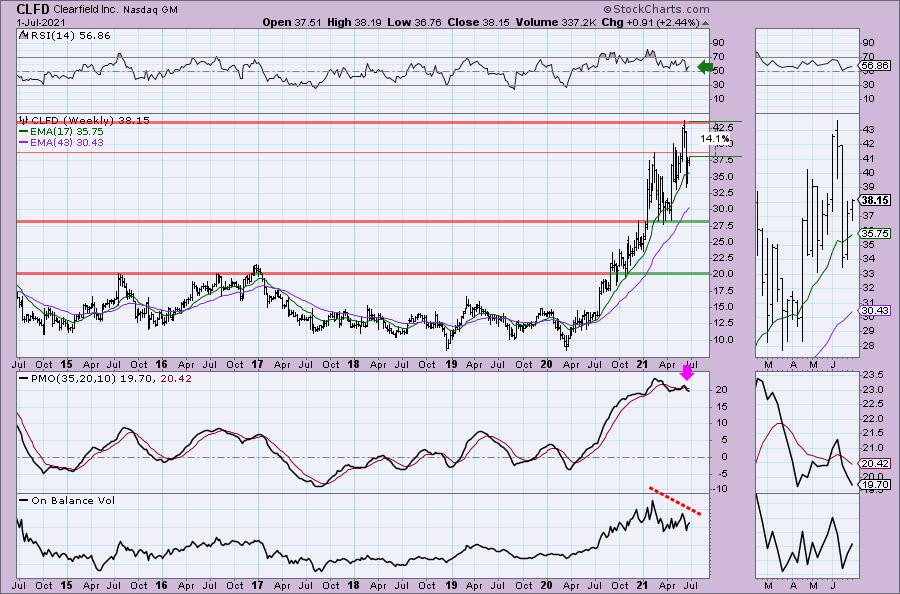
Task: Click the 20.42 PMO signal tag
Action: pyautogui.click(x=875, y=464)
